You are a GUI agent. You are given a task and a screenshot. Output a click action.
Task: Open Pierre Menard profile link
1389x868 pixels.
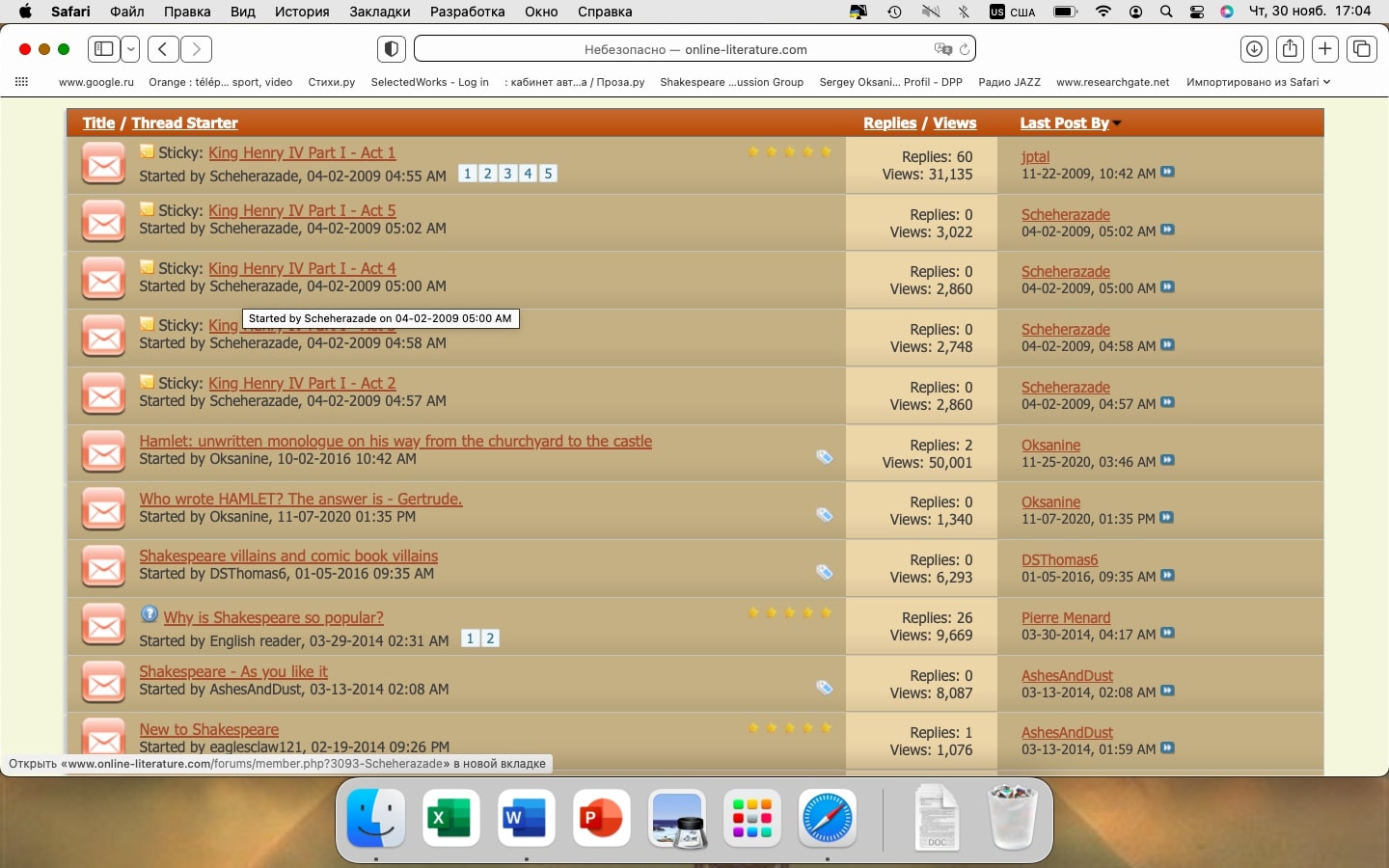1066,617
